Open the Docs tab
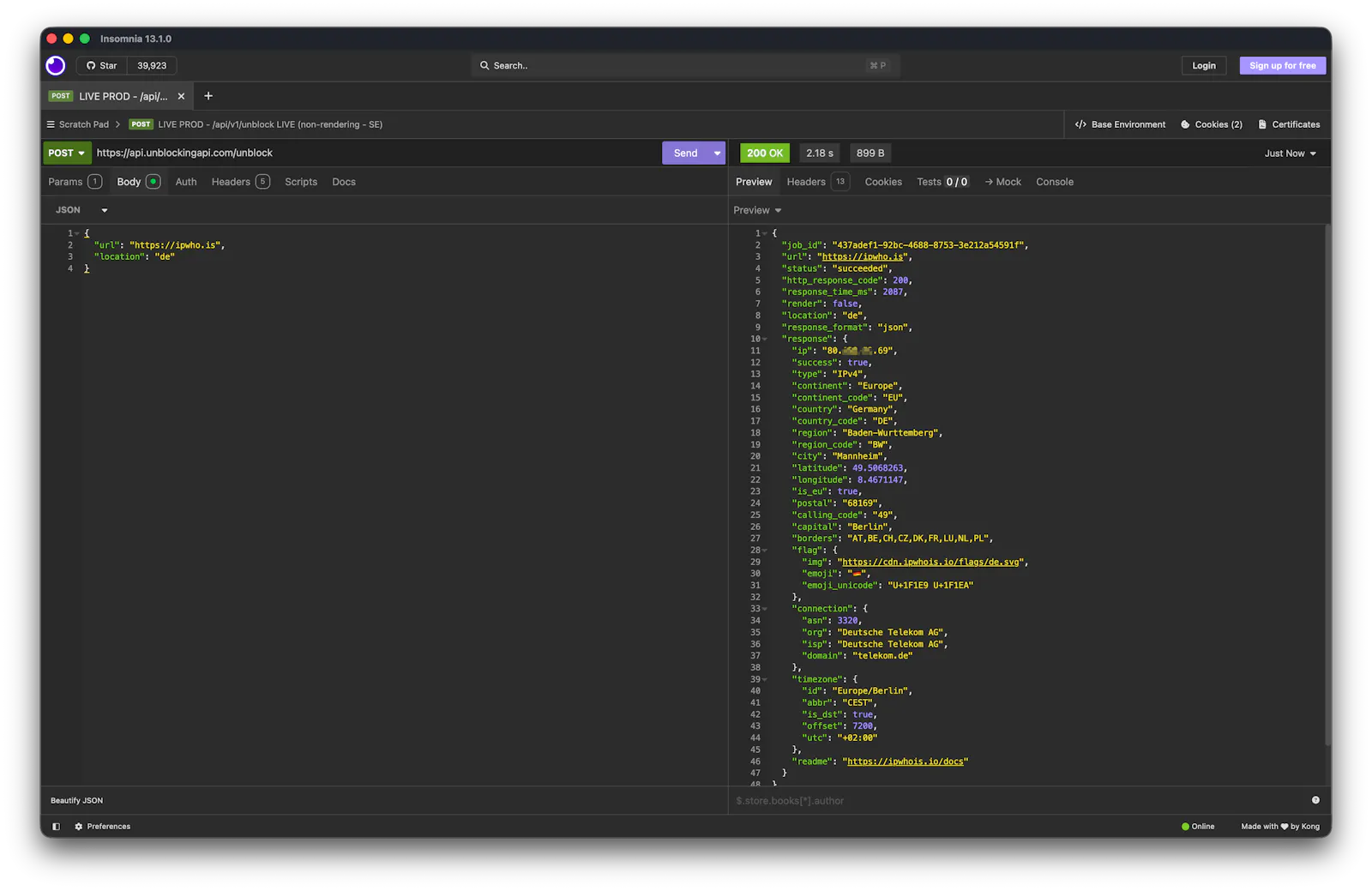The image size is (1372, 891). tap(344, 182)
